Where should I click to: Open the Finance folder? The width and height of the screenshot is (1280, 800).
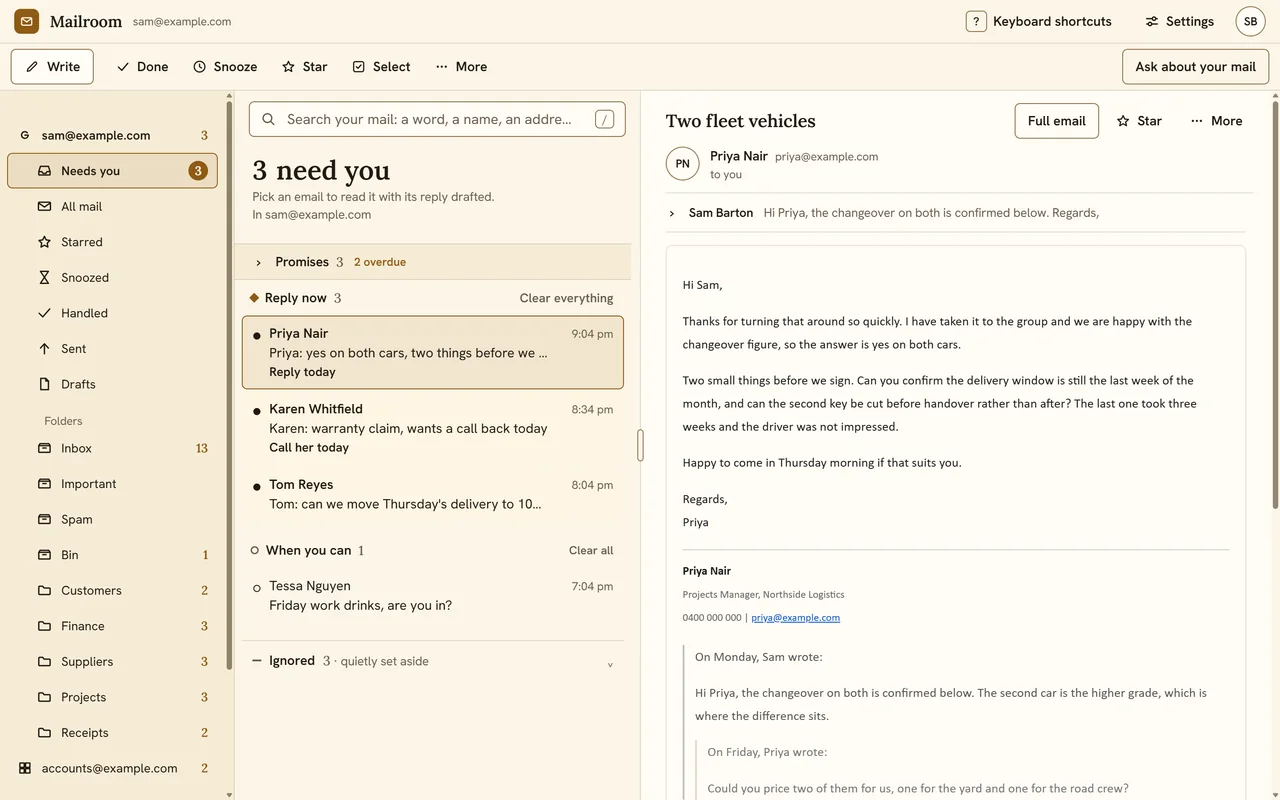point(112,626)
